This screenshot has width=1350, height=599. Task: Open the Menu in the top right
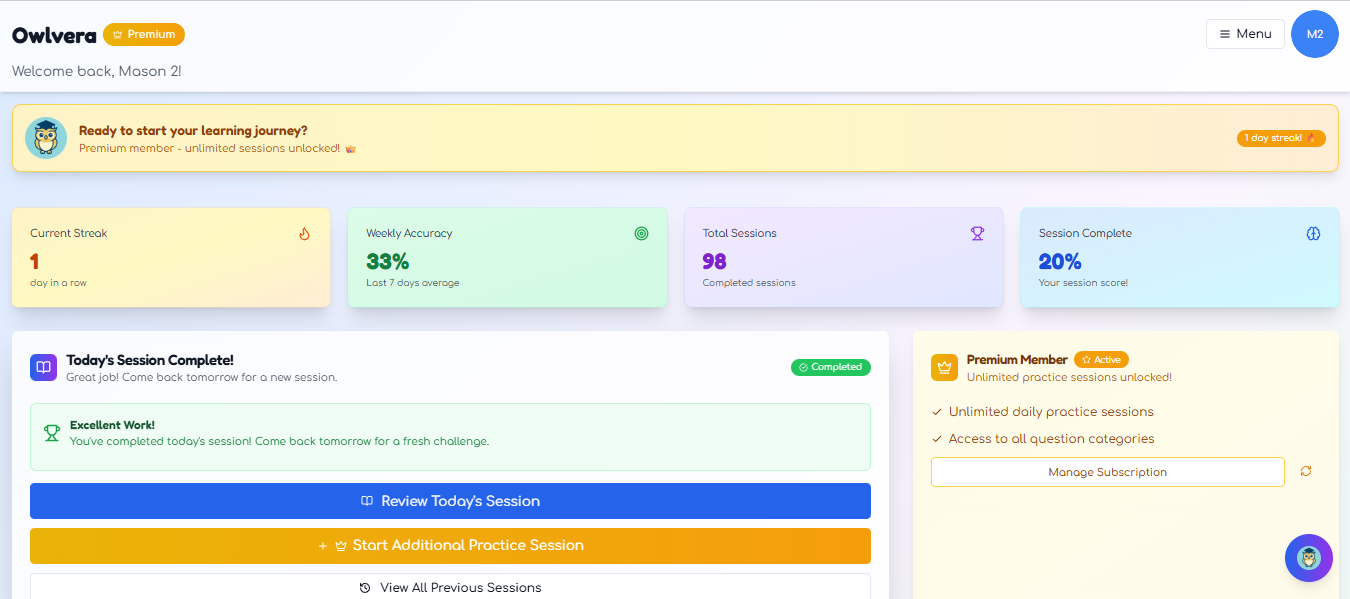pos(1244,33)
